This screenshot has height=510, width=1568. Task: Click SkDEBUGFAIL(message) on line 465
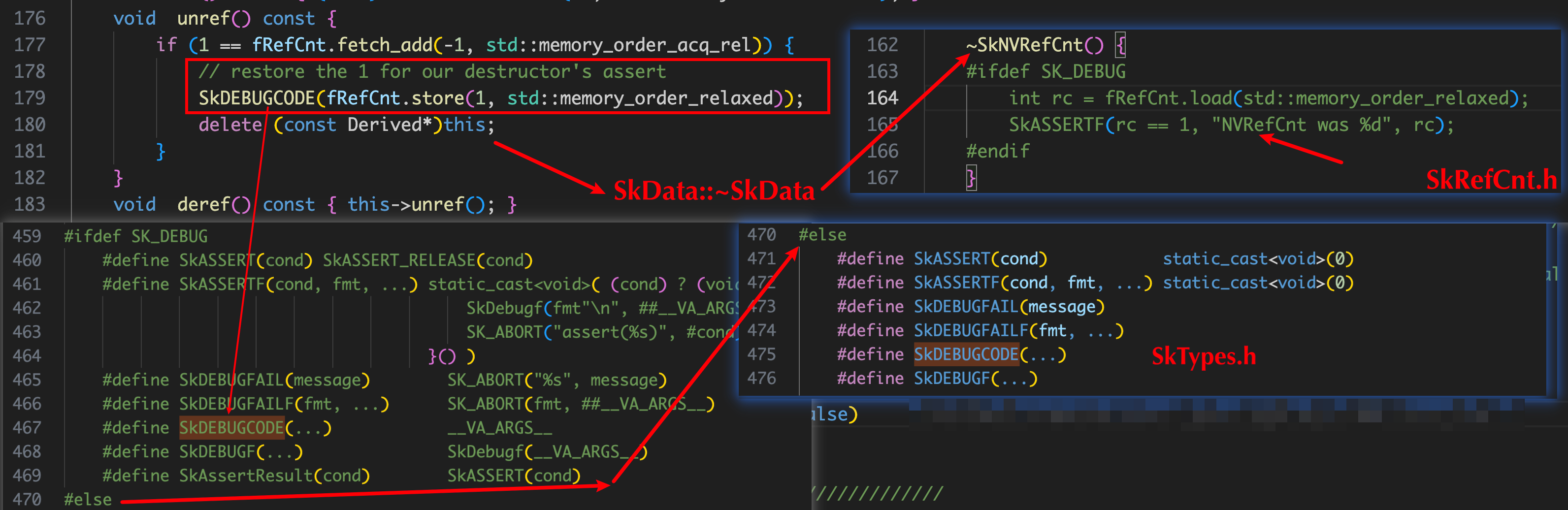[274, 380]
